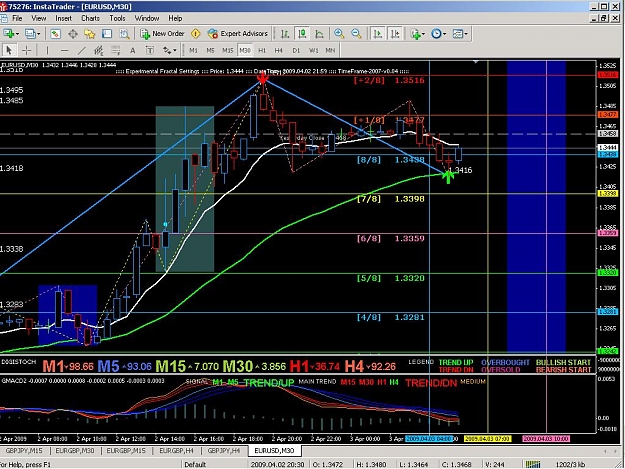Switch to the GBPJPY,H4 chart tab
Screen dimensions: 625x469
(x=224, y=451)
